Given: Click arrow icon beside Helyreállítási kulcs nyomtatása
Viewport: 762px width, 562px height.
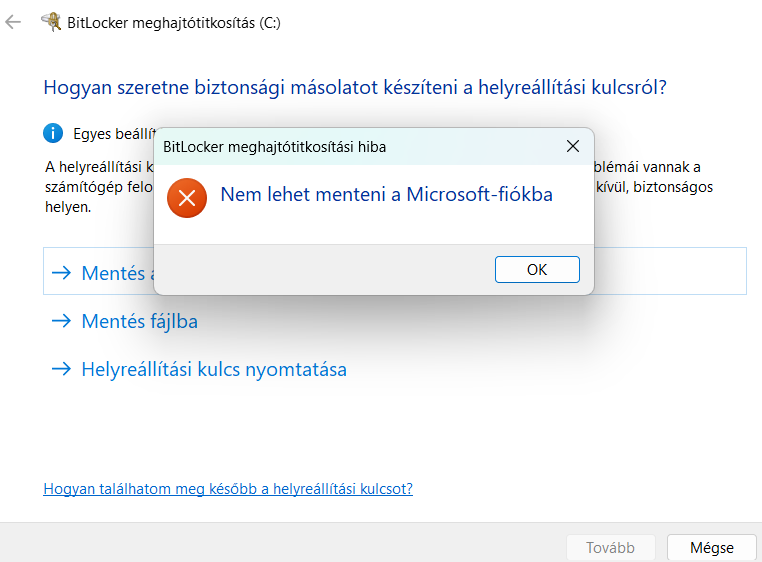Looking at the screenshot, I should coord(61,369).
